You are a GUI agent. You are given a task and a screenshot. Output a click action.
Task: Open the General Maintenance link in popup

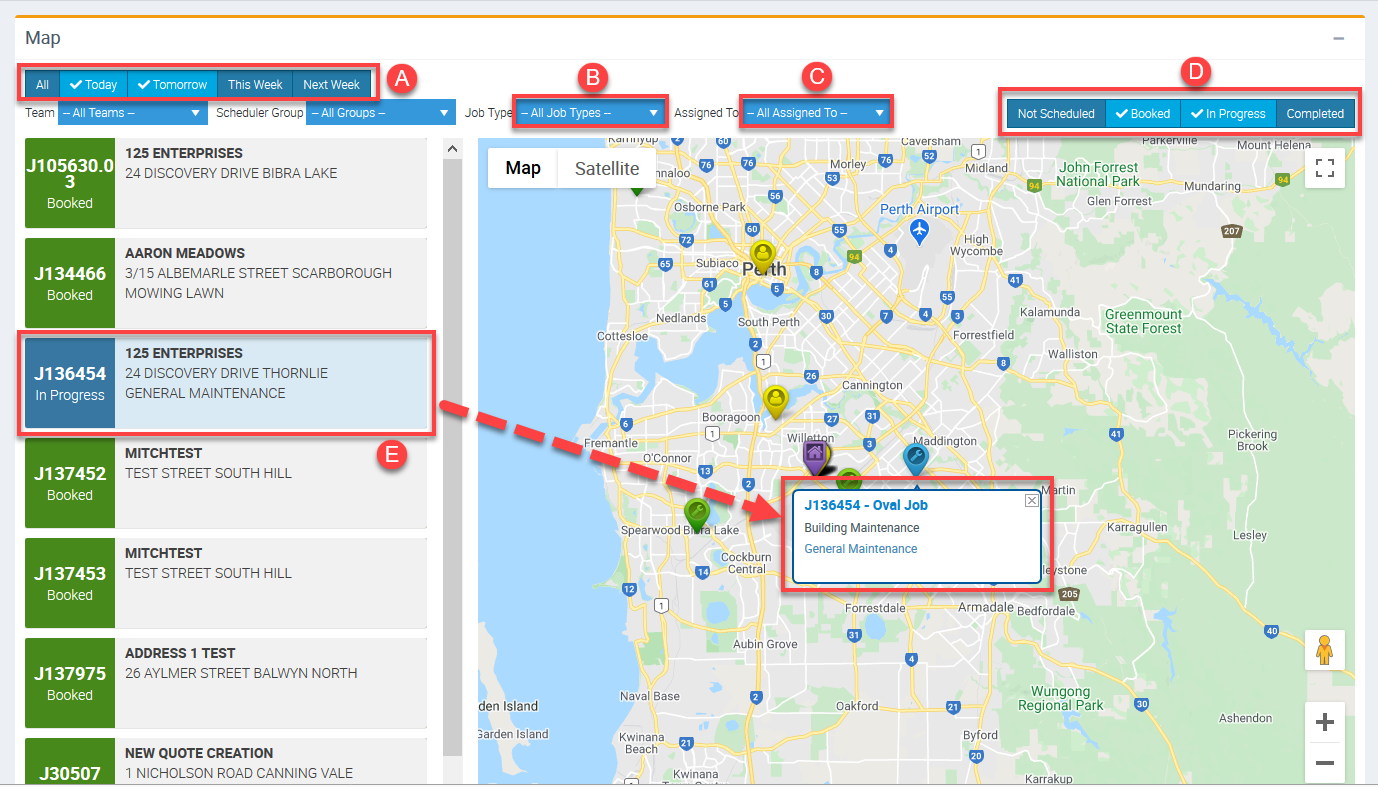click(860, 549)
